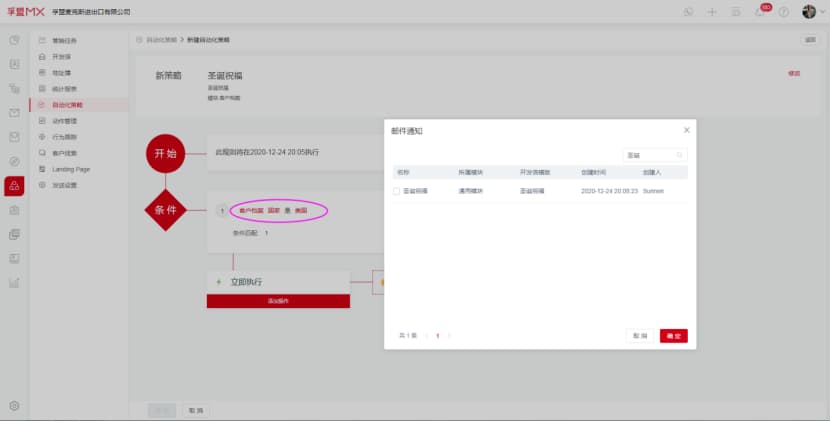This screenshot has height=421, width=830.
Task: Click the search input field in dialog
Action: (x=648, y=155)
